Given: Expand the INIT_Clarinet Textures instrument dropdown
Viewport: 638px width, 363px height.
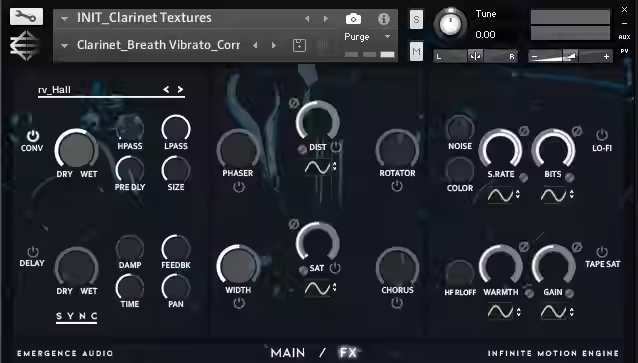Looking at the screenshot, I should click(x=64, y=19).
